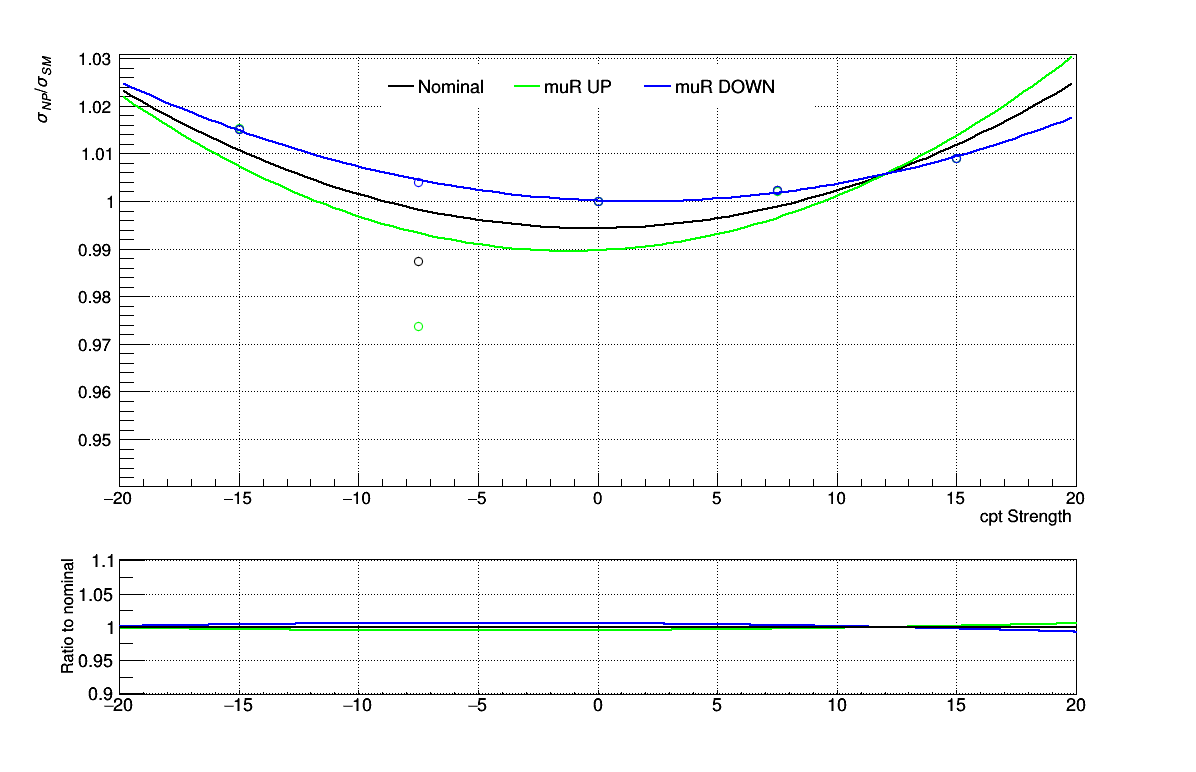Click the 0.96 tick label on upper y-axis
Screen dimensions: 1196x772
click(x=95, y=393)
